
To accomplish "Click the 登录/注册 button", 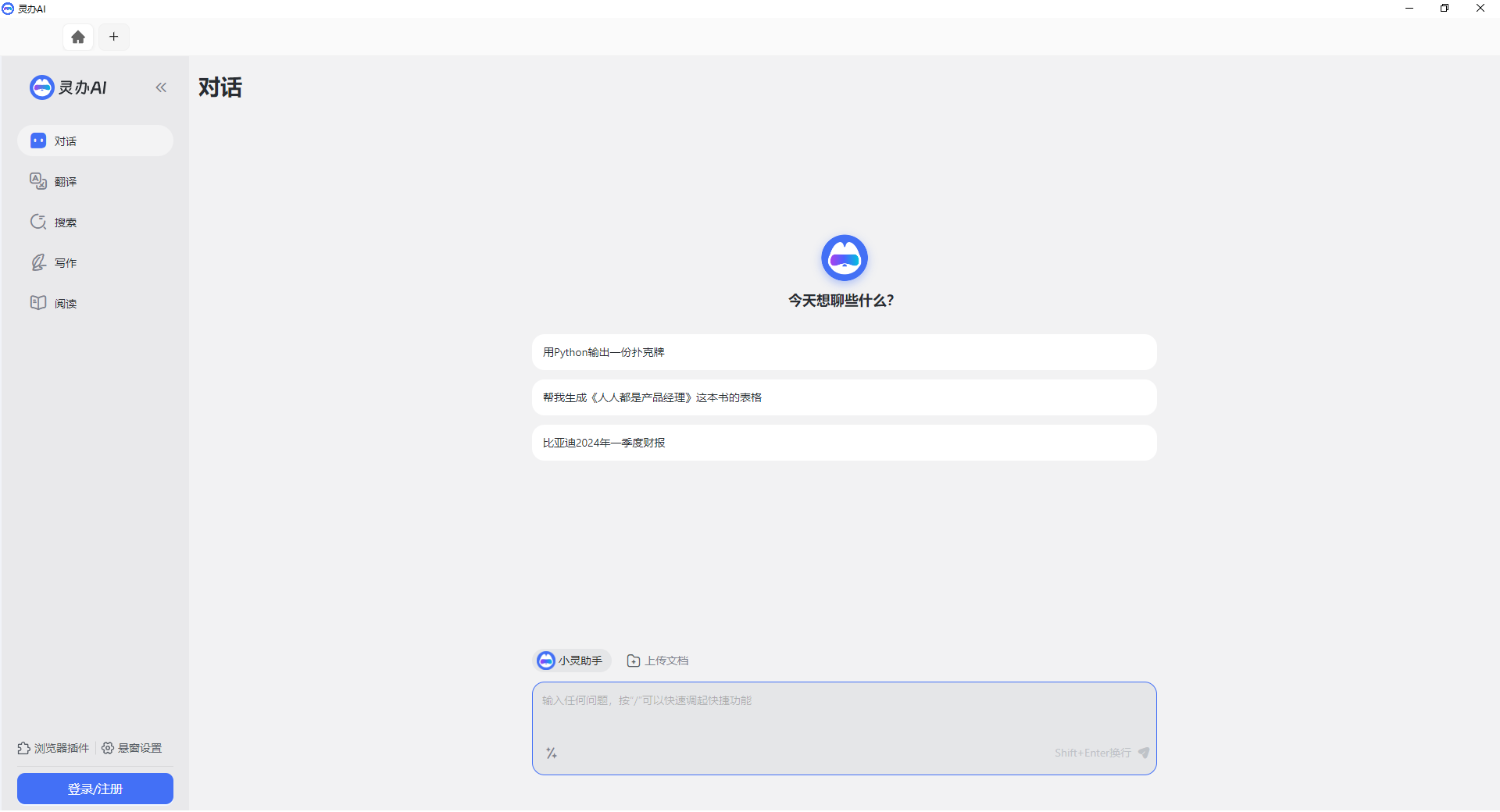I will 95,789.
